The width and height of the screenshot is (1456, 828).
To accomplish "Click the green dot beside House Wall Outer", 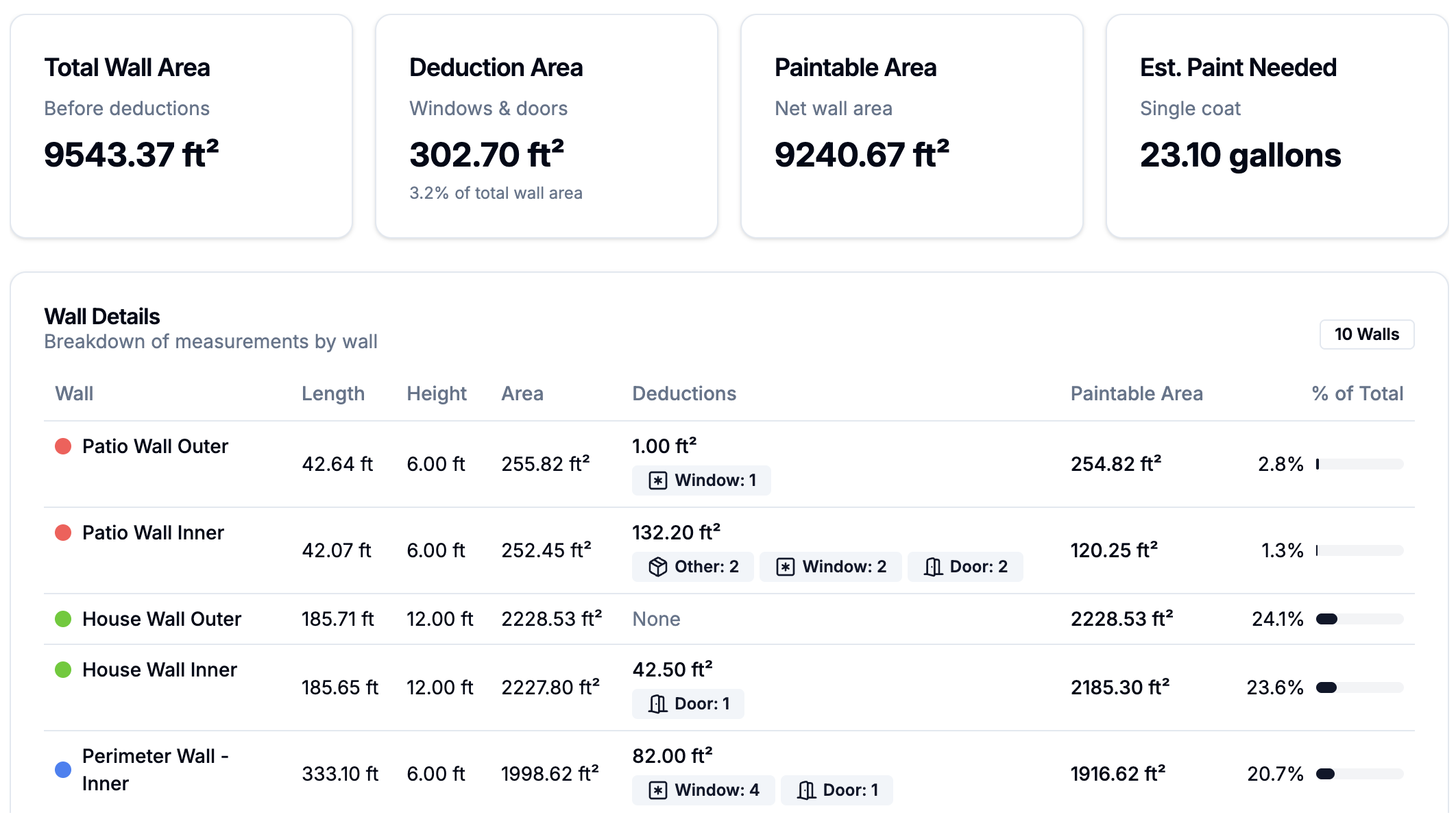I will 63,619.
